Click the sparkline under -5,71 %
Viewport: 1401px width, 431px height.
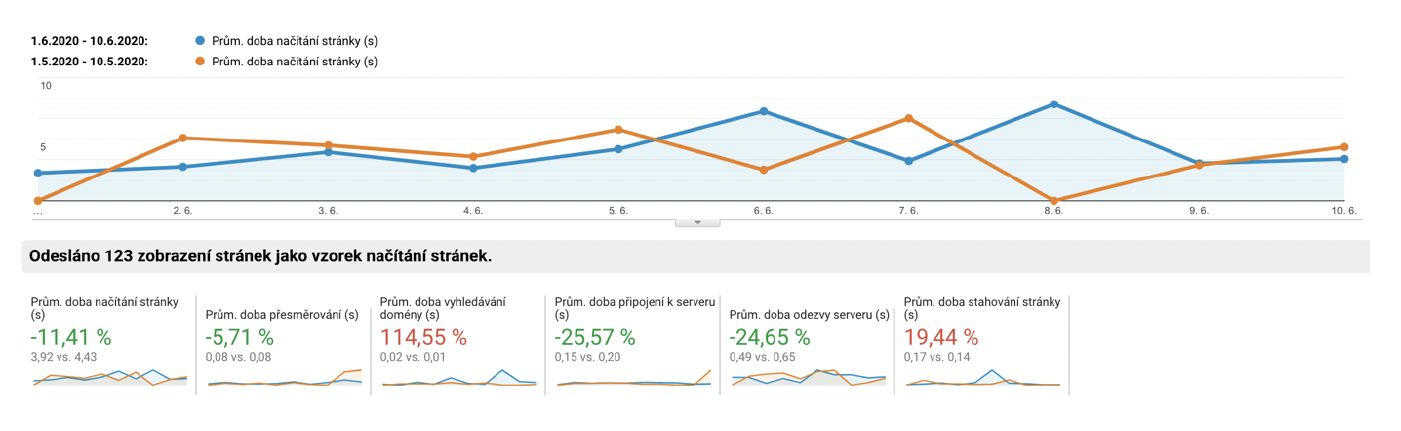click(284, 377)
